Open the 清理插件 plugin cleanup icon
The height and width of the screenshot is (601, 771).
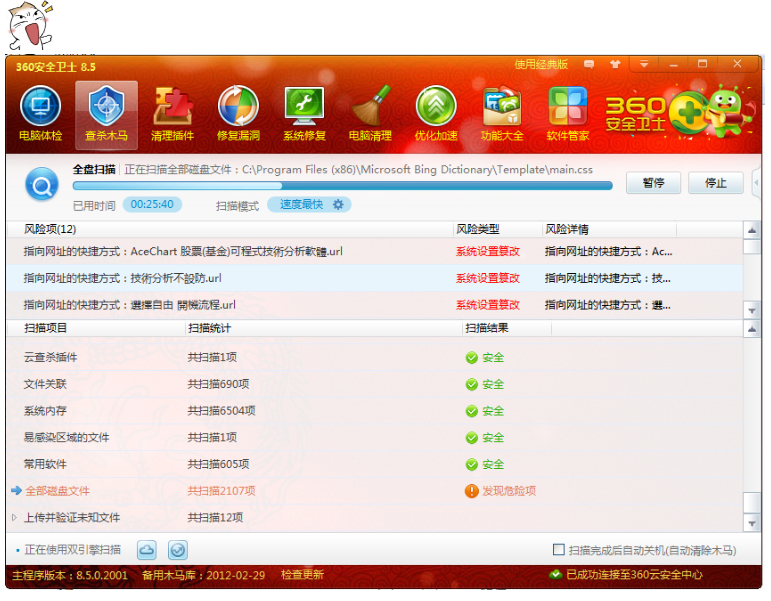tap(172, 114)
